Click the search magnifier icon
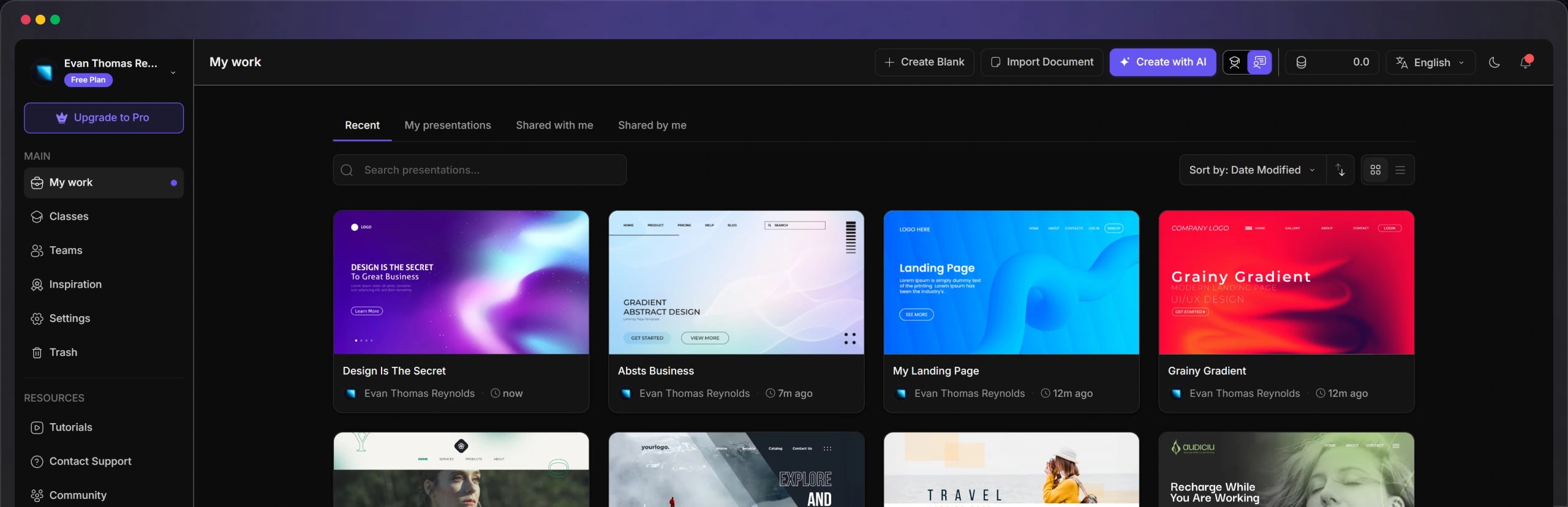The width and height of the screenshot is (1568, 507). (x=347, y=170)
